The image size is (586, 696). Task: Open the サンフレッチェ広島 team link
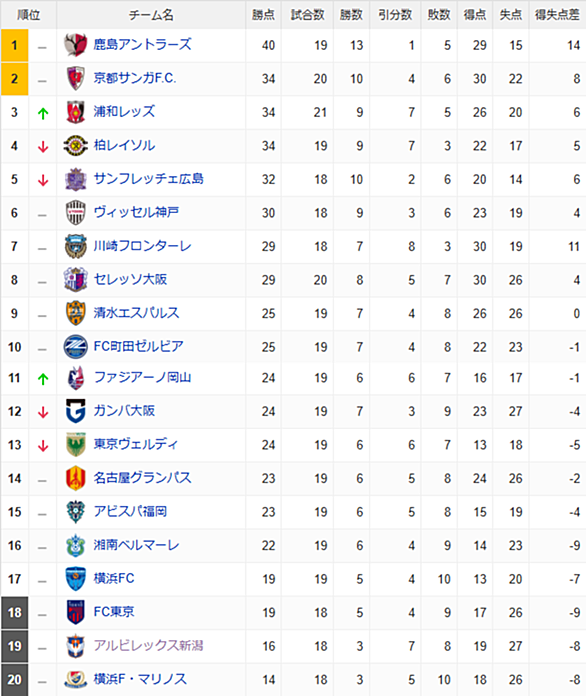(149, 179)
